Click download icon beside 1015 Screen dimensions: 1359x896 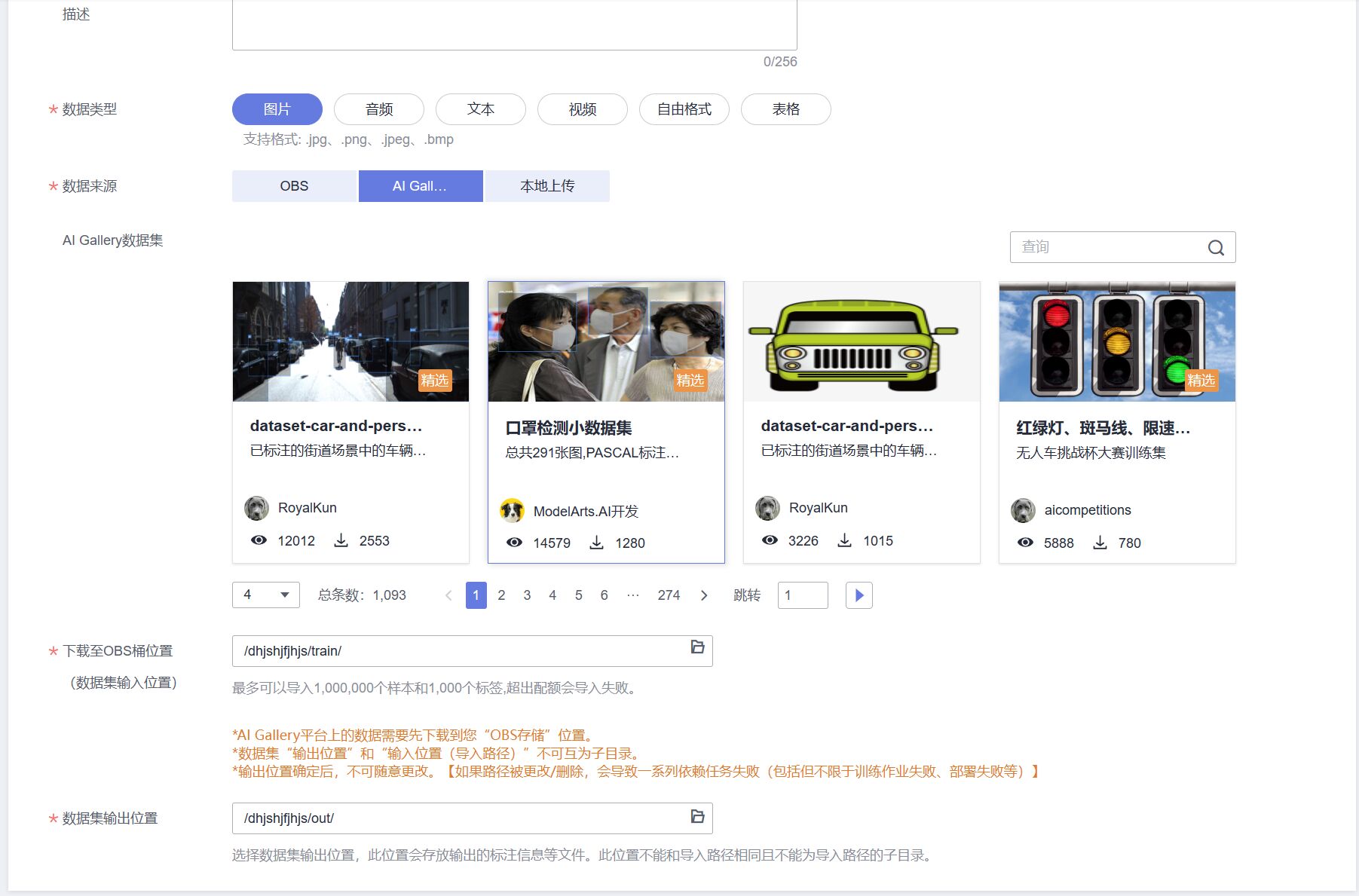tap(844, 540)
